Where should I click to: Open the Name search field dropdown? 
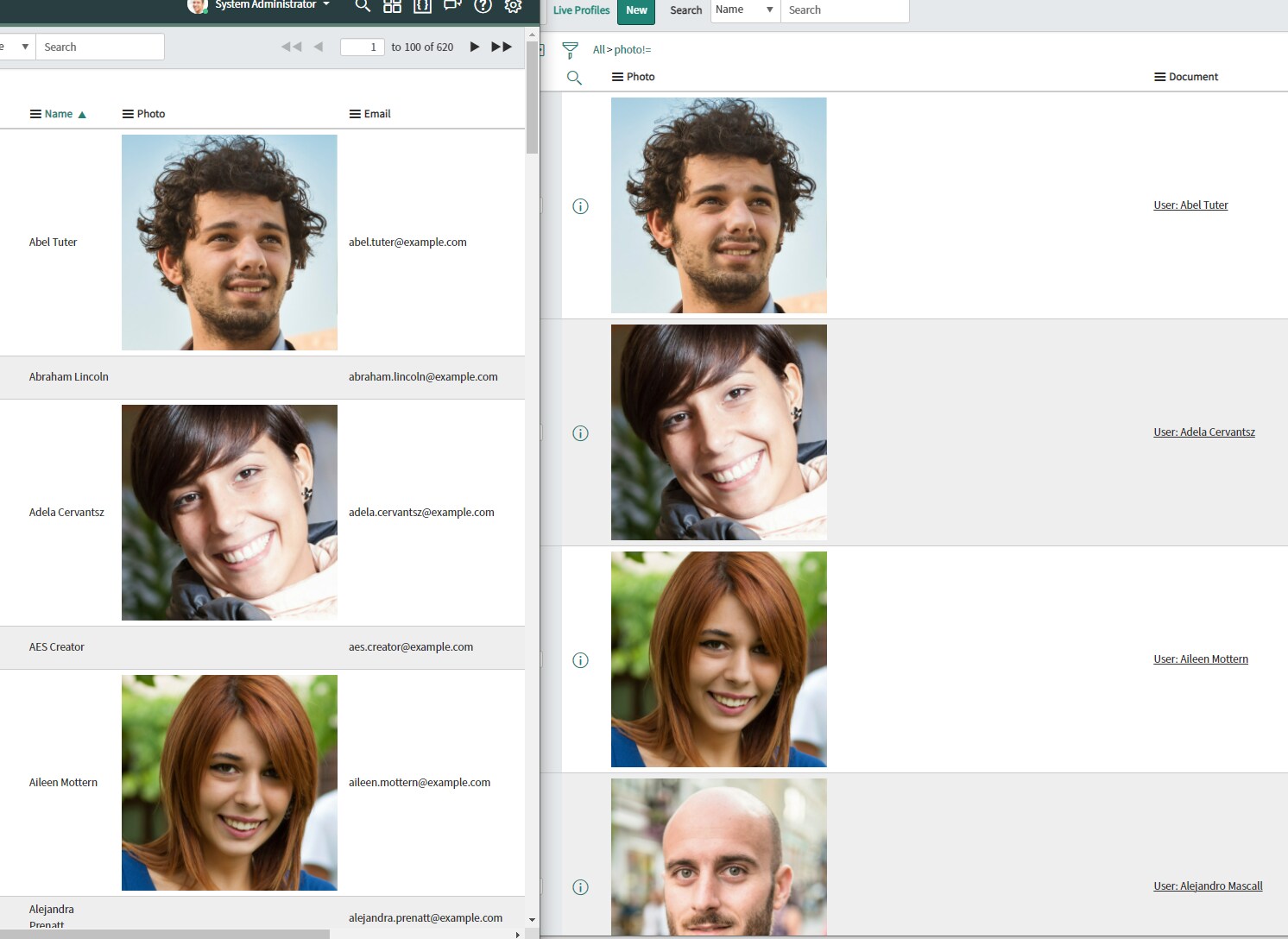745,10
